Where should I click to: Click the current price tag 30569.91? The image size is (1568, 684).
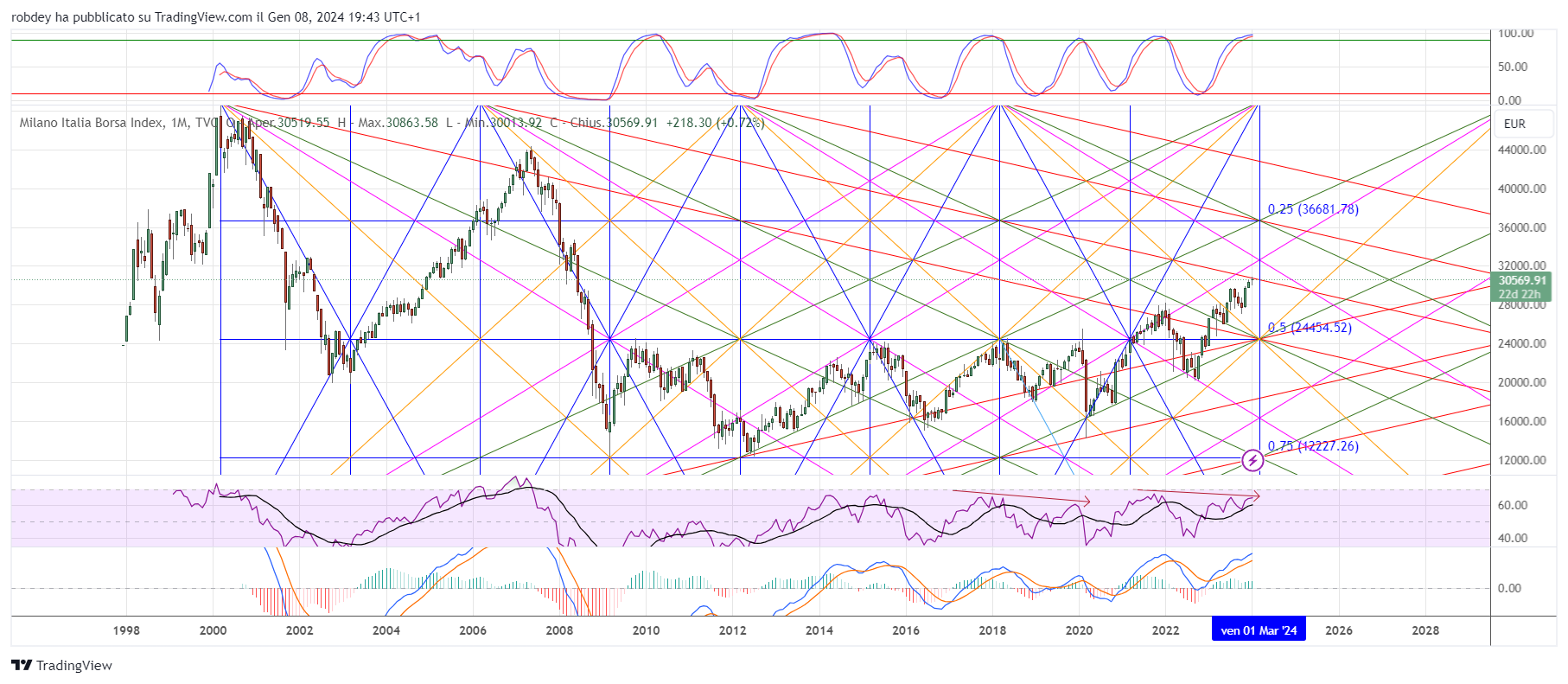1521,280
